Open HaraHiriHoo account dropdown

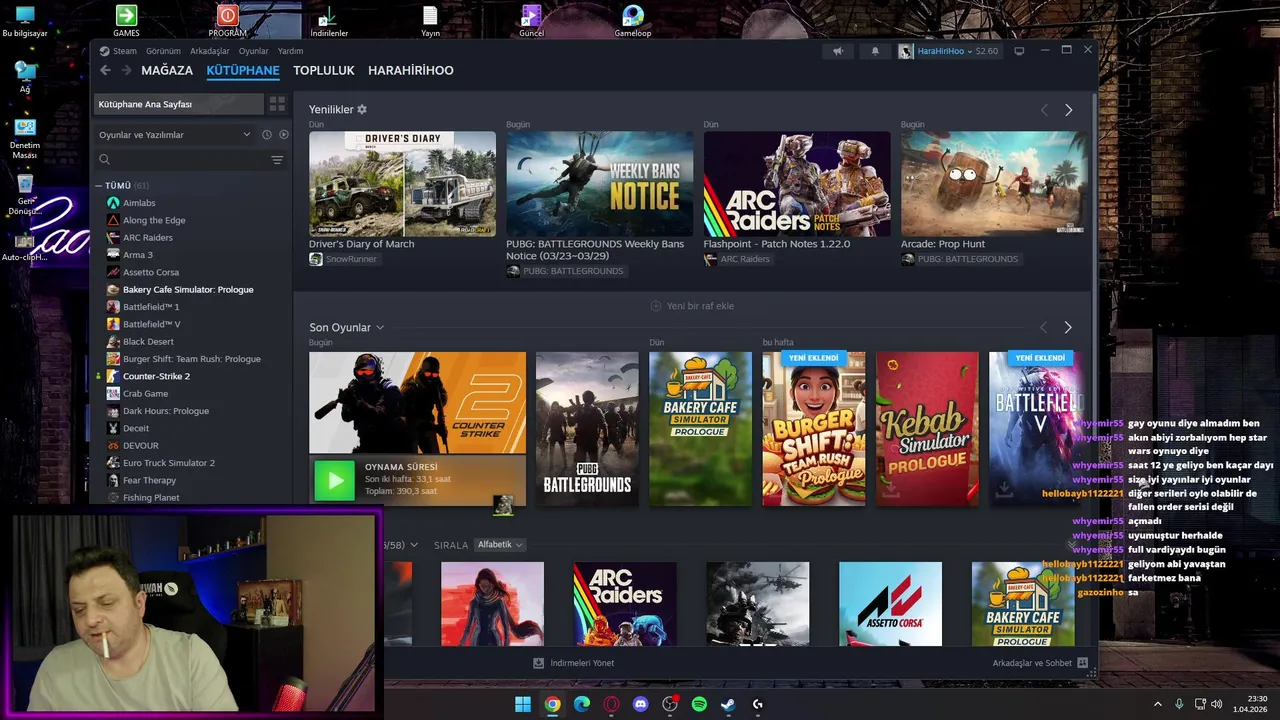945,51
